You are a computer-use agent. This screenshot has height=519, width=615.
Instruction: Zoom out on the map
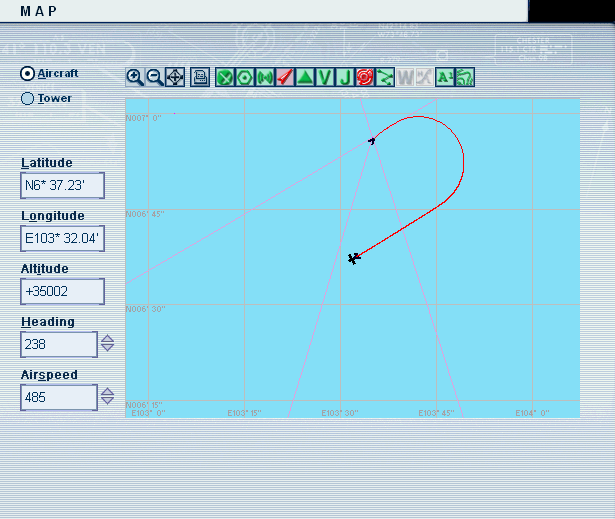155,77
